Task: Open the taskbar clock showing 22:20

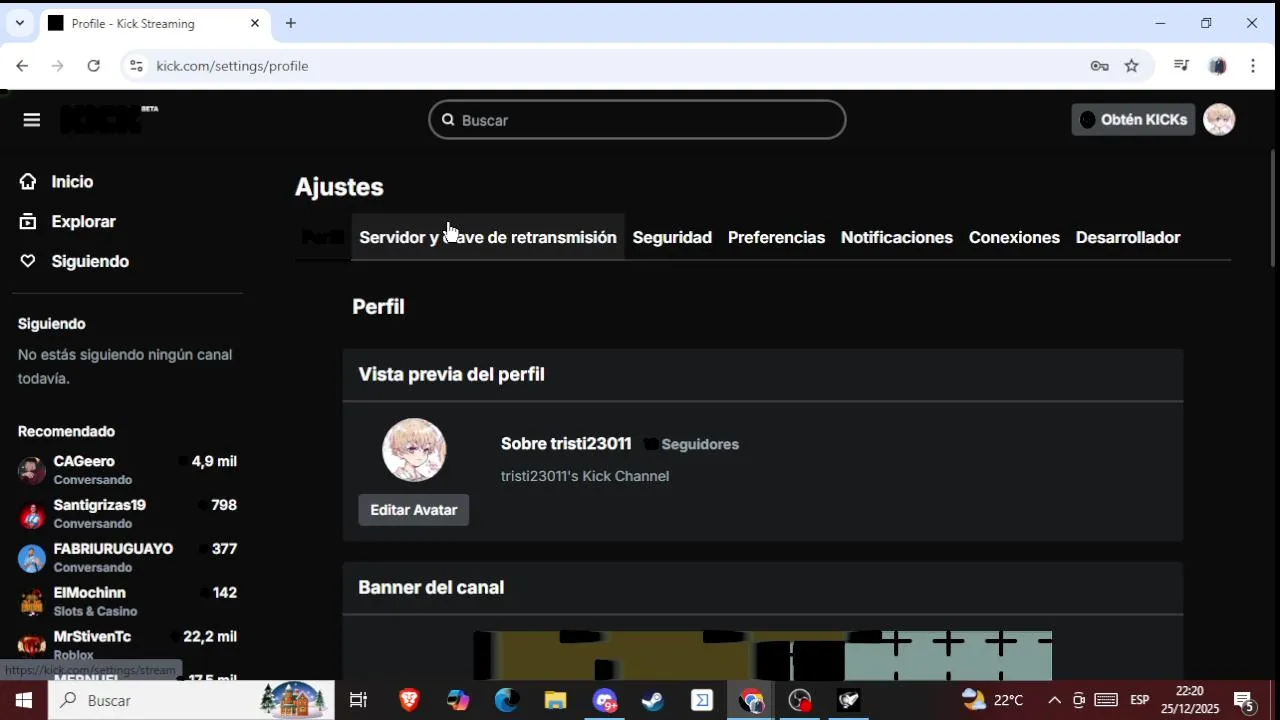Action: point(1190,700)
